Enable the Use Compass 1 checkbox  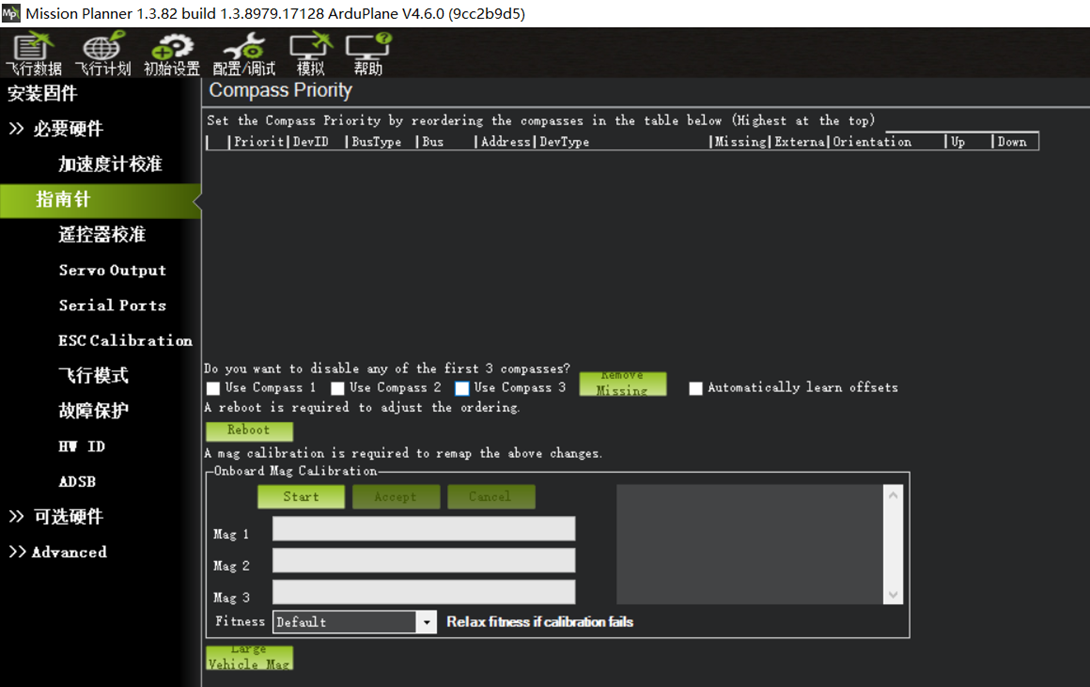click(213, 388)
